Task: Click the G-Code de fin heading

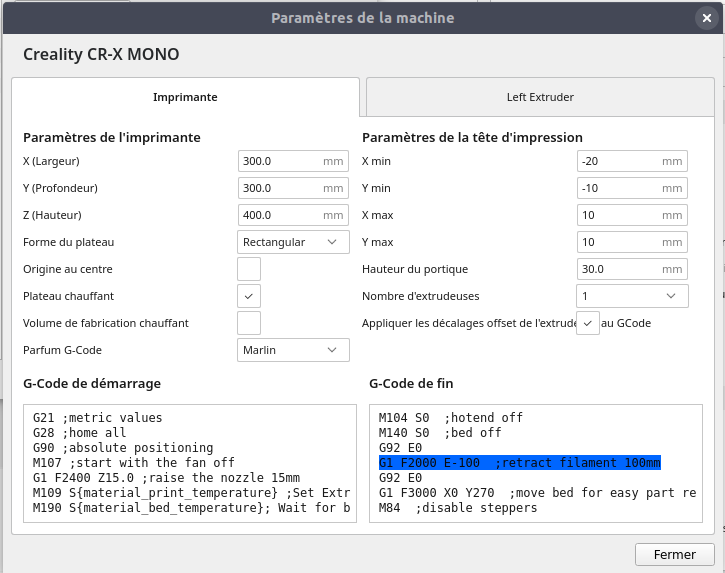Action: 411,383
